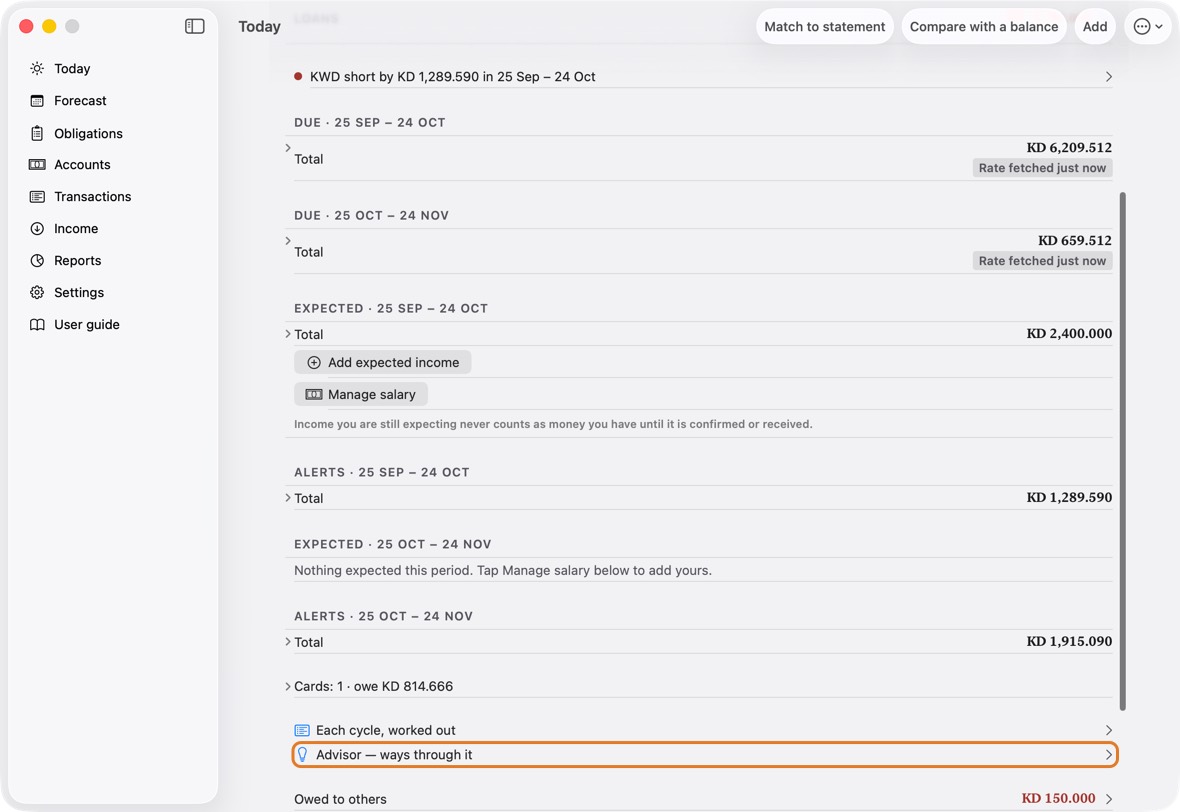The width and height of the screenshot is (1180, 812).
Task: Click the KD 1,915.090 alerts total
Action: click(1069, 641)
